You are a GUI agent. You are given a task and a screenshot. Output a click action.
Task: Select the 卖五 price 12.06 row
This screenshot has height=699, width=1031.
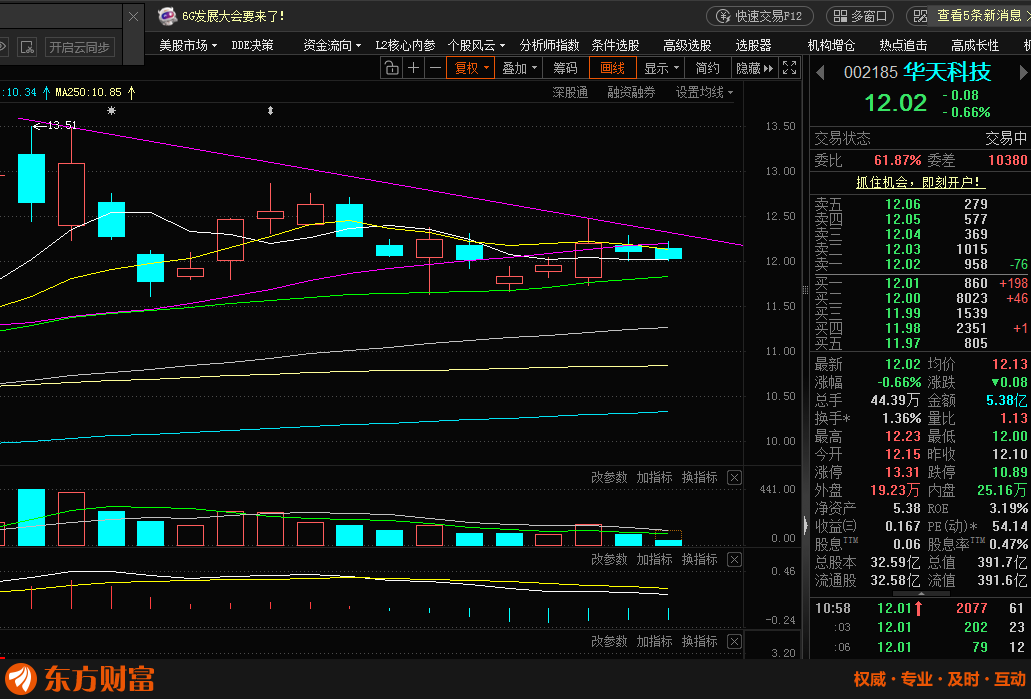pyautogui.click(x=921, y=205)
